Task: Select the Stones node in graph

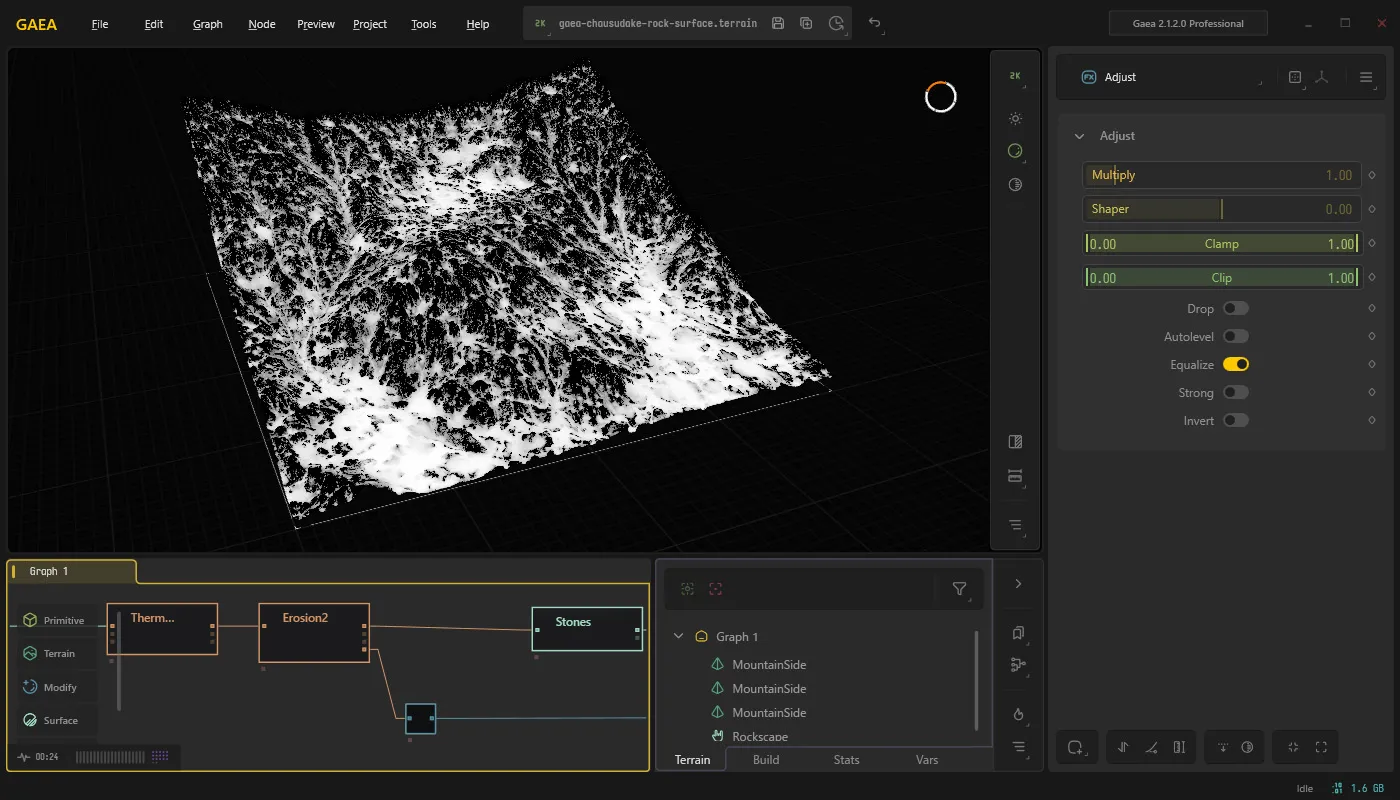Action: coord(587,628)
